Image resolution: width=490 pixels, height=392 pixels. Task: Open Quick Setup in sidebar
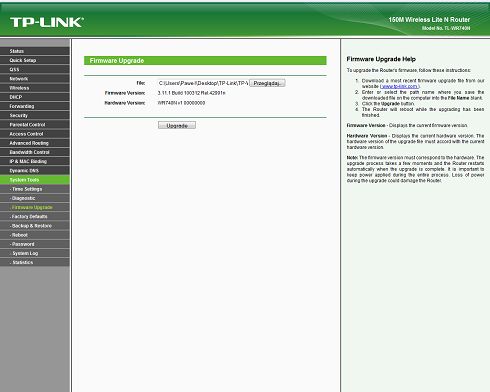[35, 60]
